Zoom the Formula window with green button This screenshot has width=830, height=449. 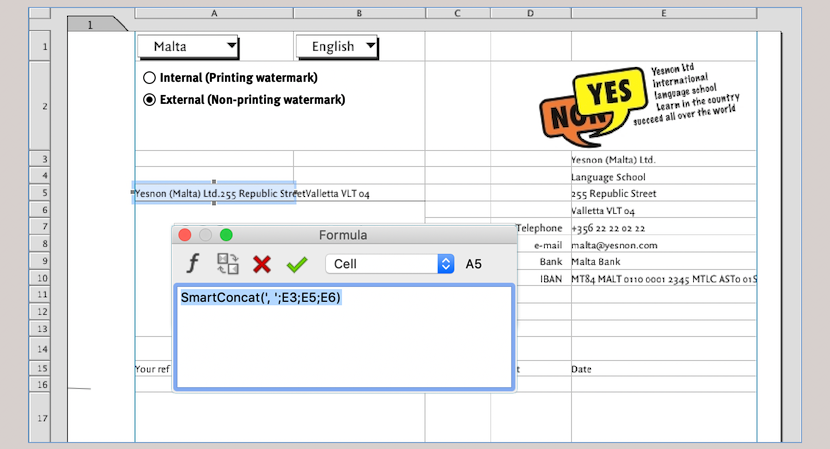226,235
